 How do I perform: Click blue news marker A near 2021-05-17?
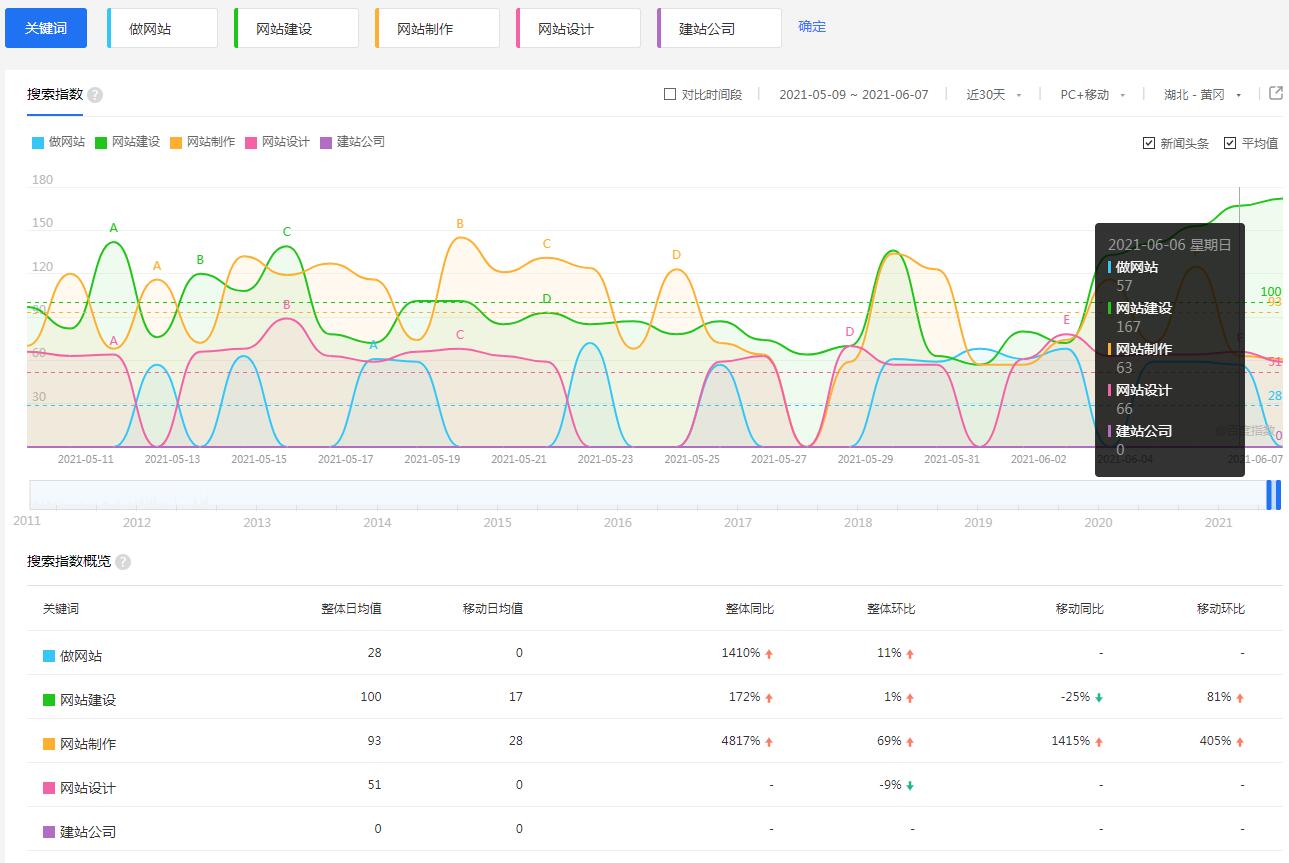(374, 345)
